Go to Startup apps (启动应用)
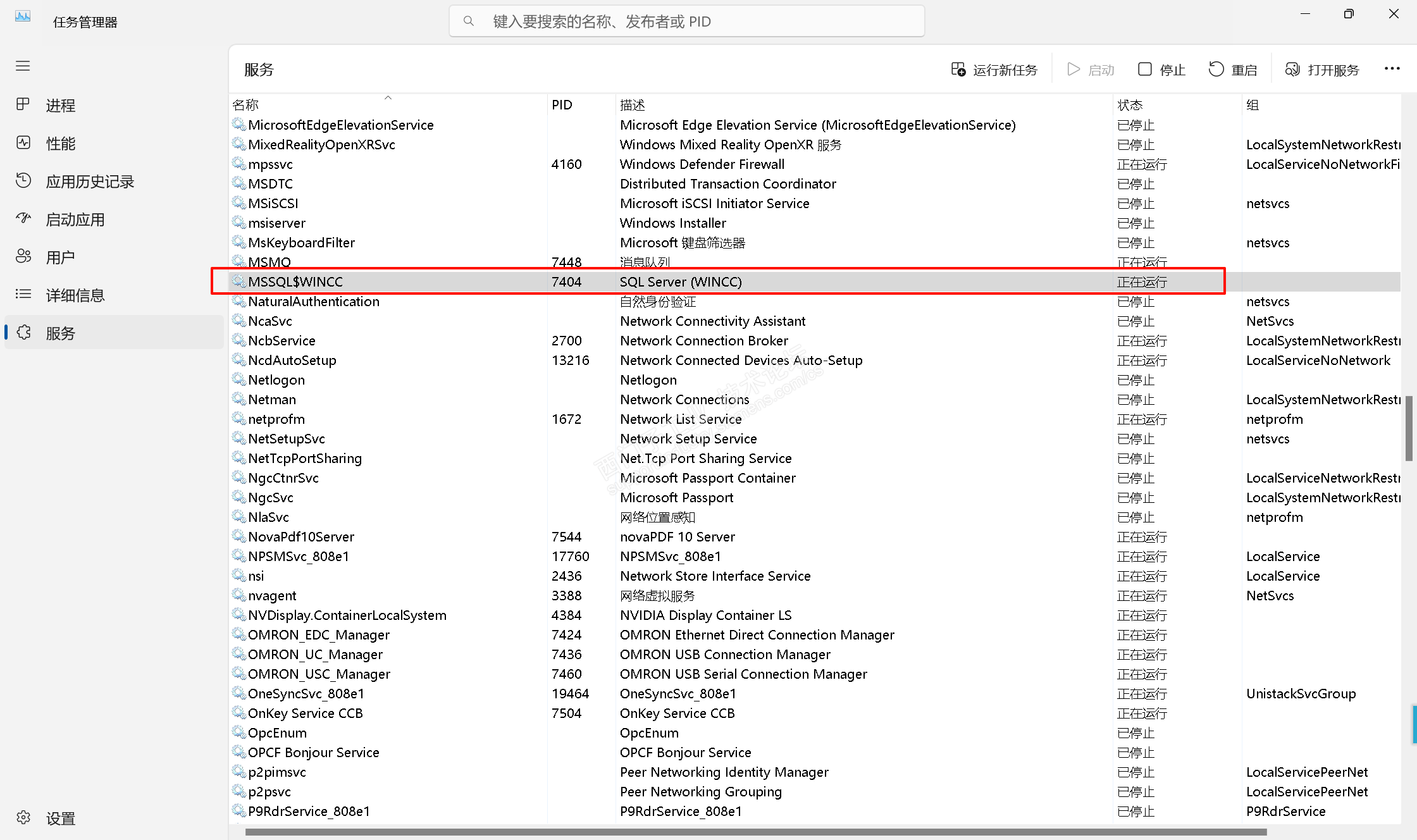This screenshot has width=1417, height=840. pos(75,219)
